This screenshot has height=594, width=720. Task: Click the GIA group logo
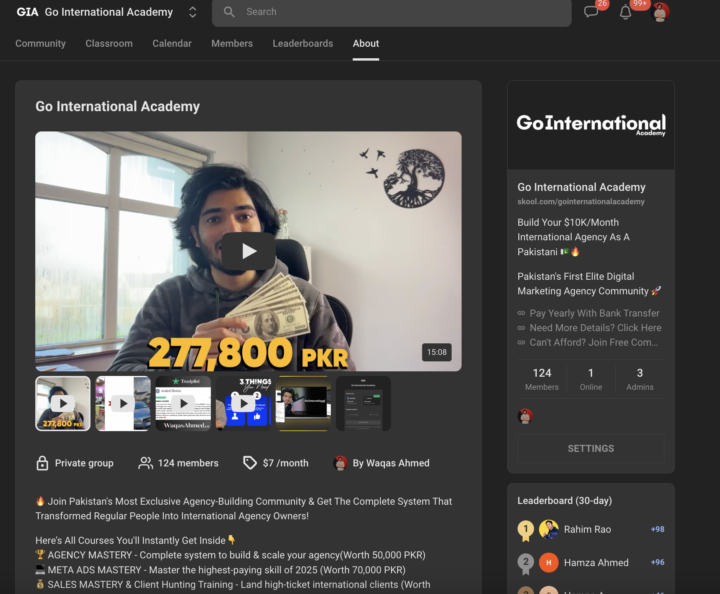click(x=27, y=12)
